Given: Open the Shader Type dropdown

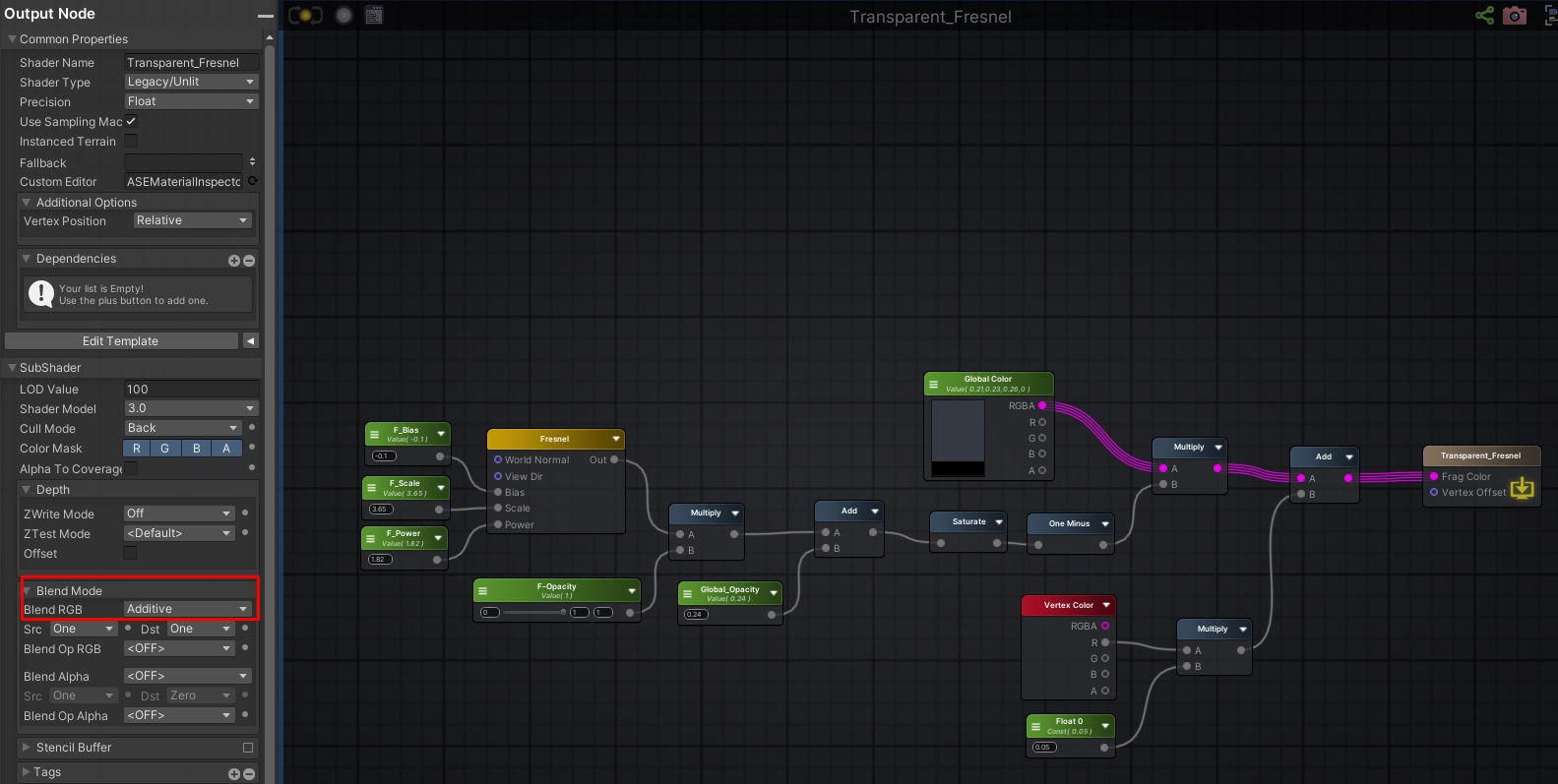Looking at the screenshot, I should click(191, 82).
